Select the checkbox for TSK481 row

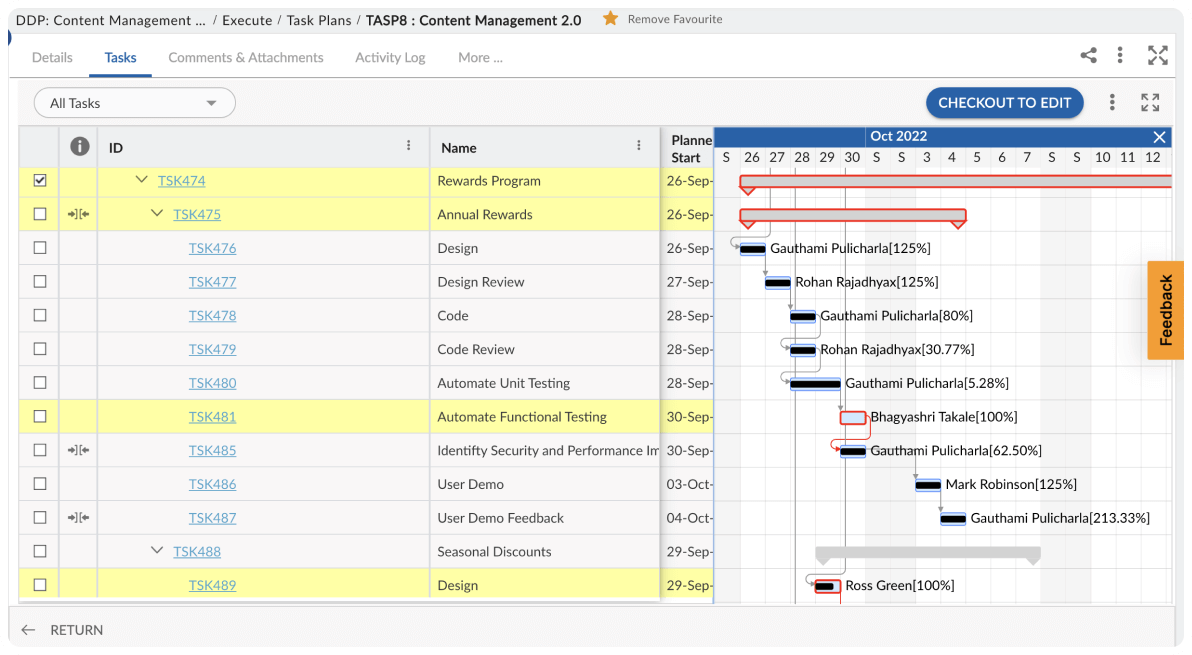(x=40, y=417)
